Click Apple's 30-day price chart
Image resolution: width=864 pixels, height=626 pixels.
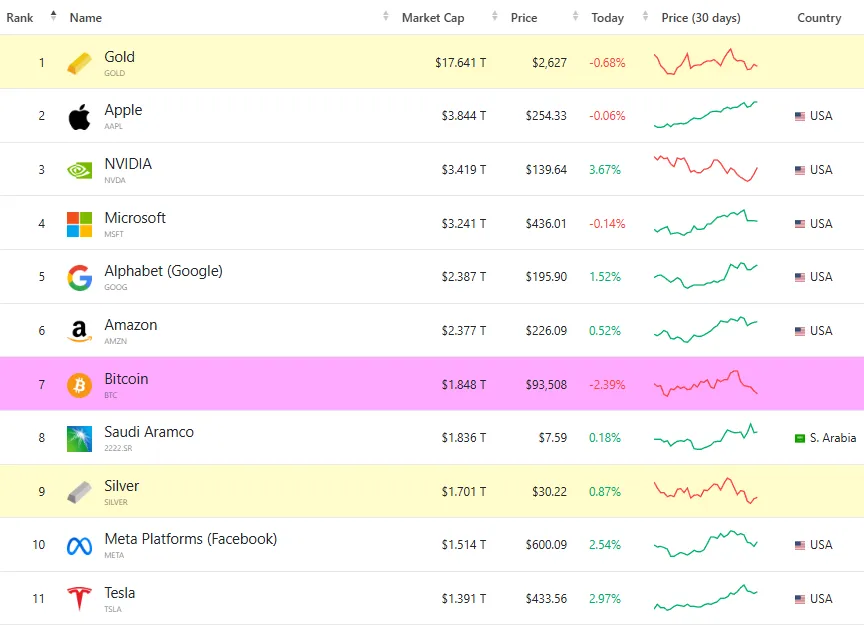pyautogui.click(x=705, y=115)
